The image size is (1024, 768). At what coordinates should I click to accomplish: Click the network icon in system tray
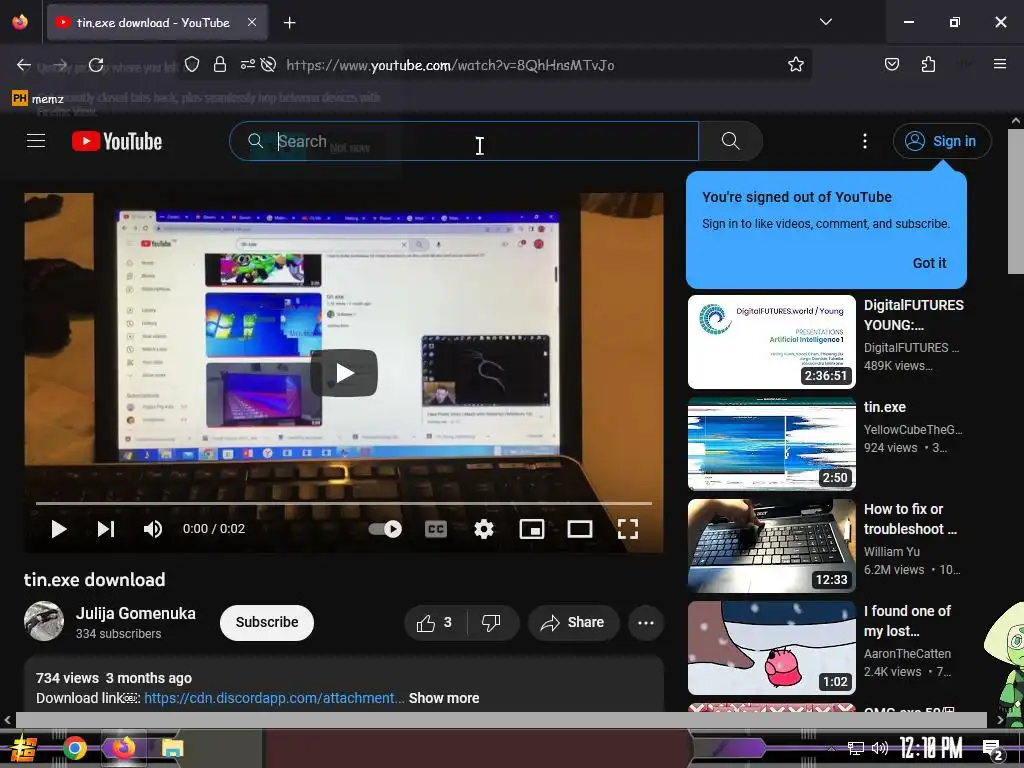[856, 748]
